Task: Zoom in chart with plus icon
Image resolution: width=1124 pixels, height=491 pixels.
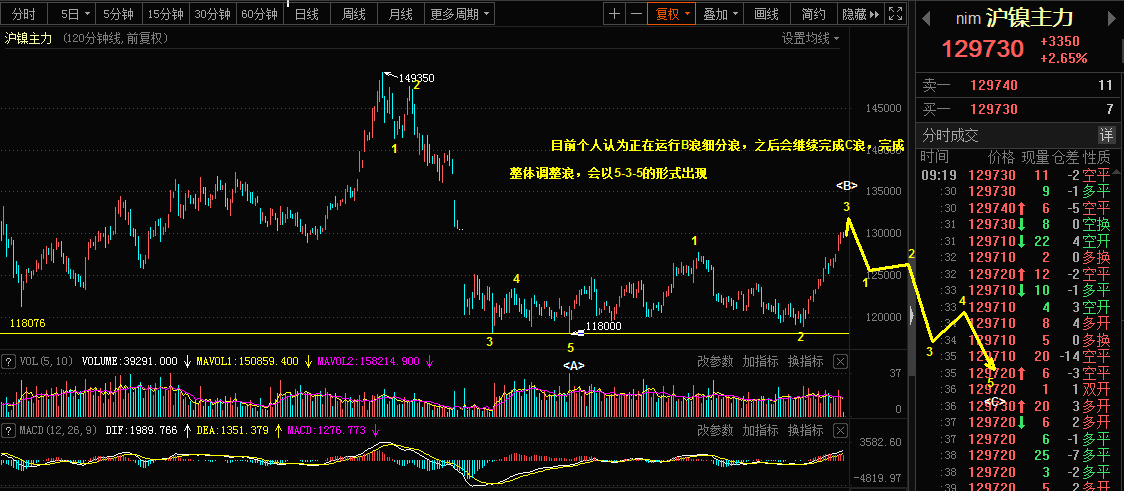Action: point(615,14)
